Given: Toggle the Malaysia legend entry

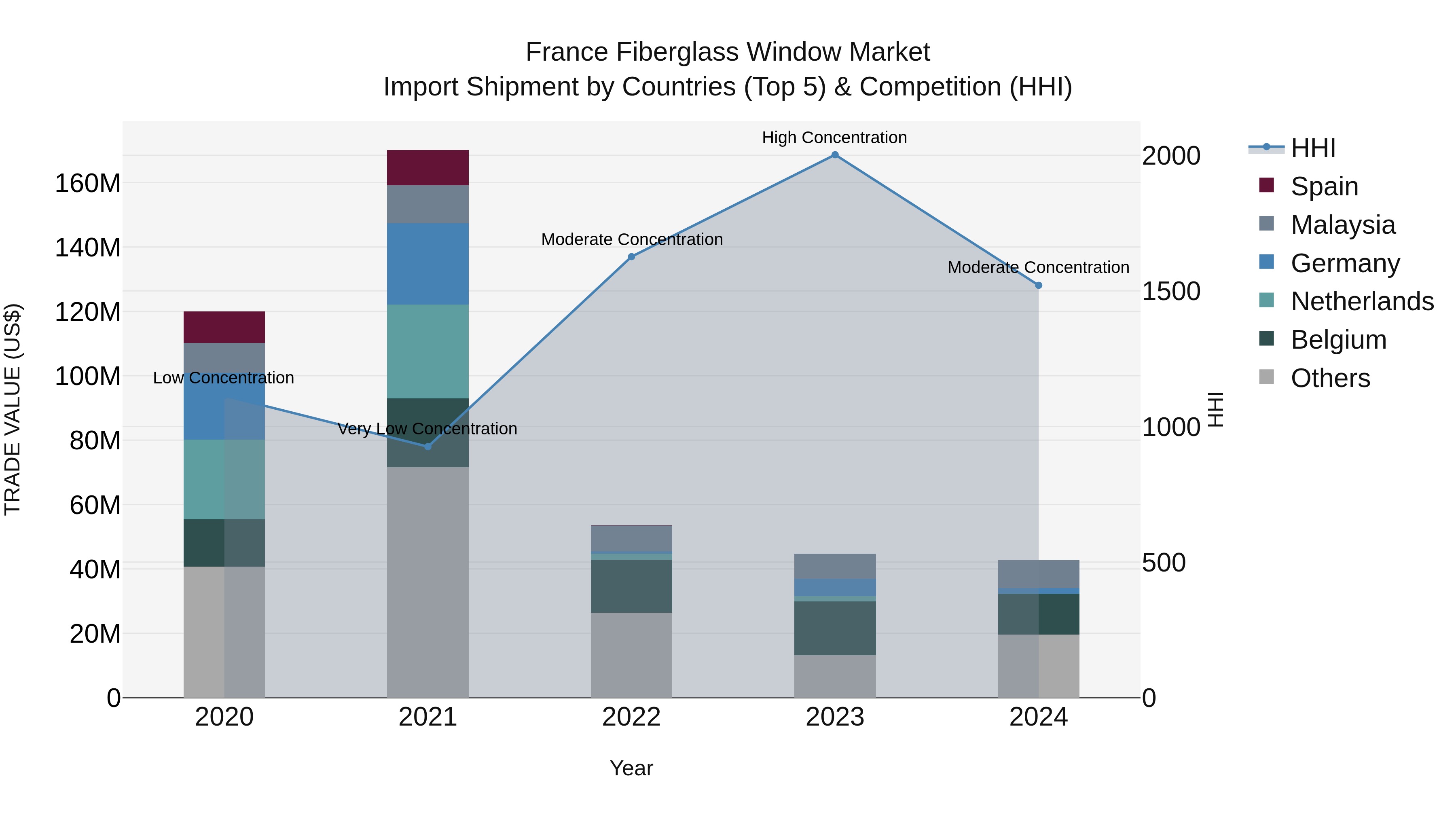Looking at the screenshot, I should tap(1327, 224).
